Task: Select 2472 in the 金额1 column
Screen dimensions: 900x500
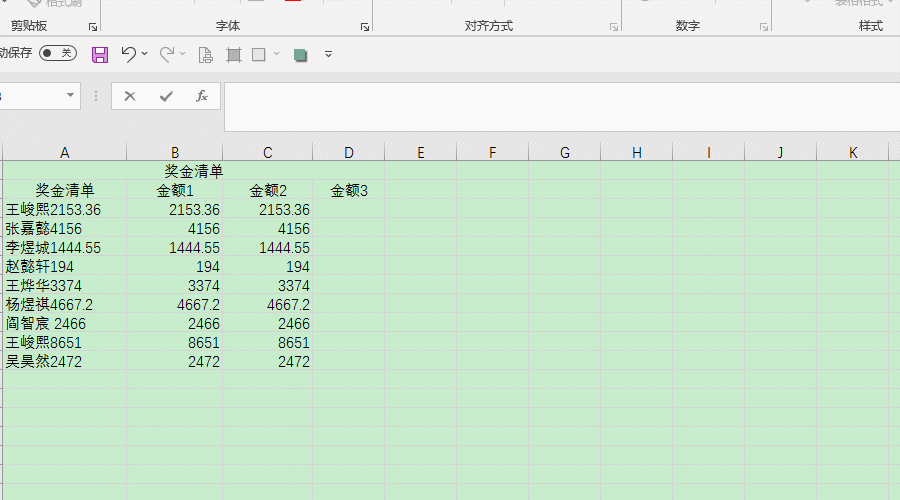Action: 174,361
